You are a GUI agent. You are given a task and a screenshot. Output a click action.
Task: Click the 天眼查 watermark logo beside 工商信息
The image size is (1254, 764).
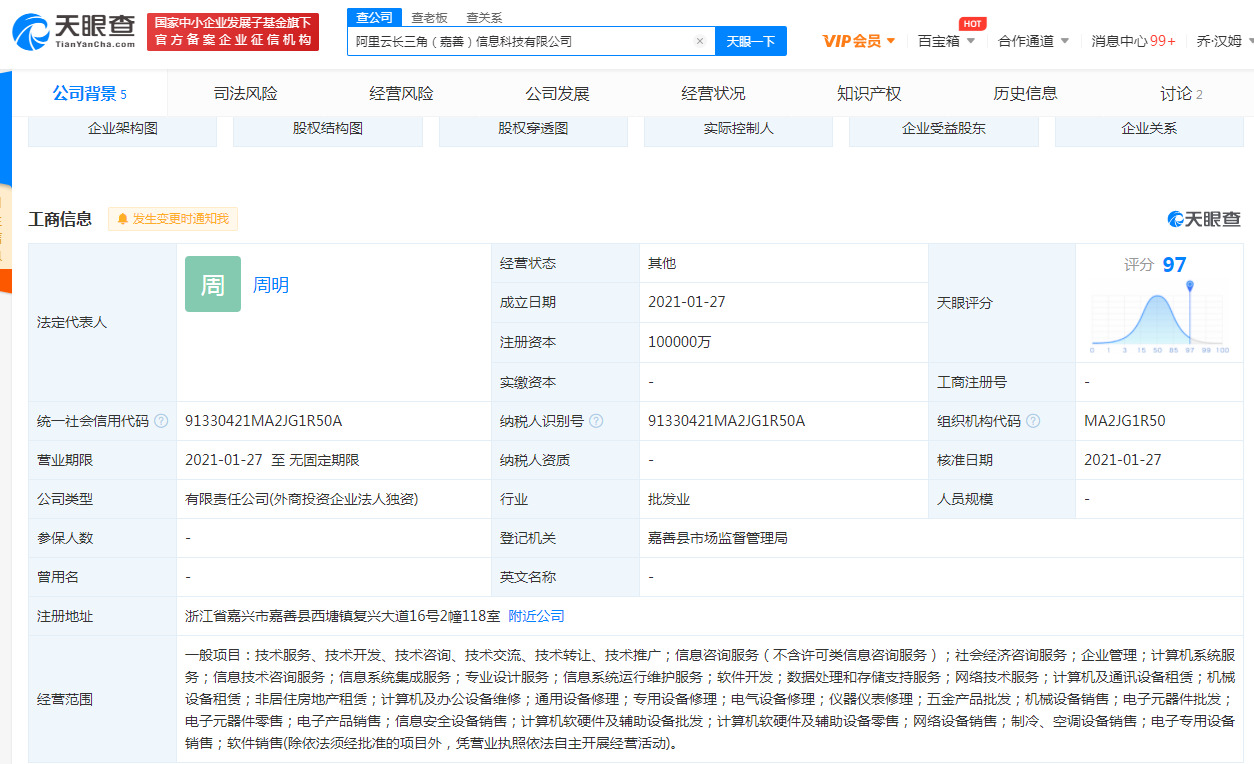pos(1205,219)
